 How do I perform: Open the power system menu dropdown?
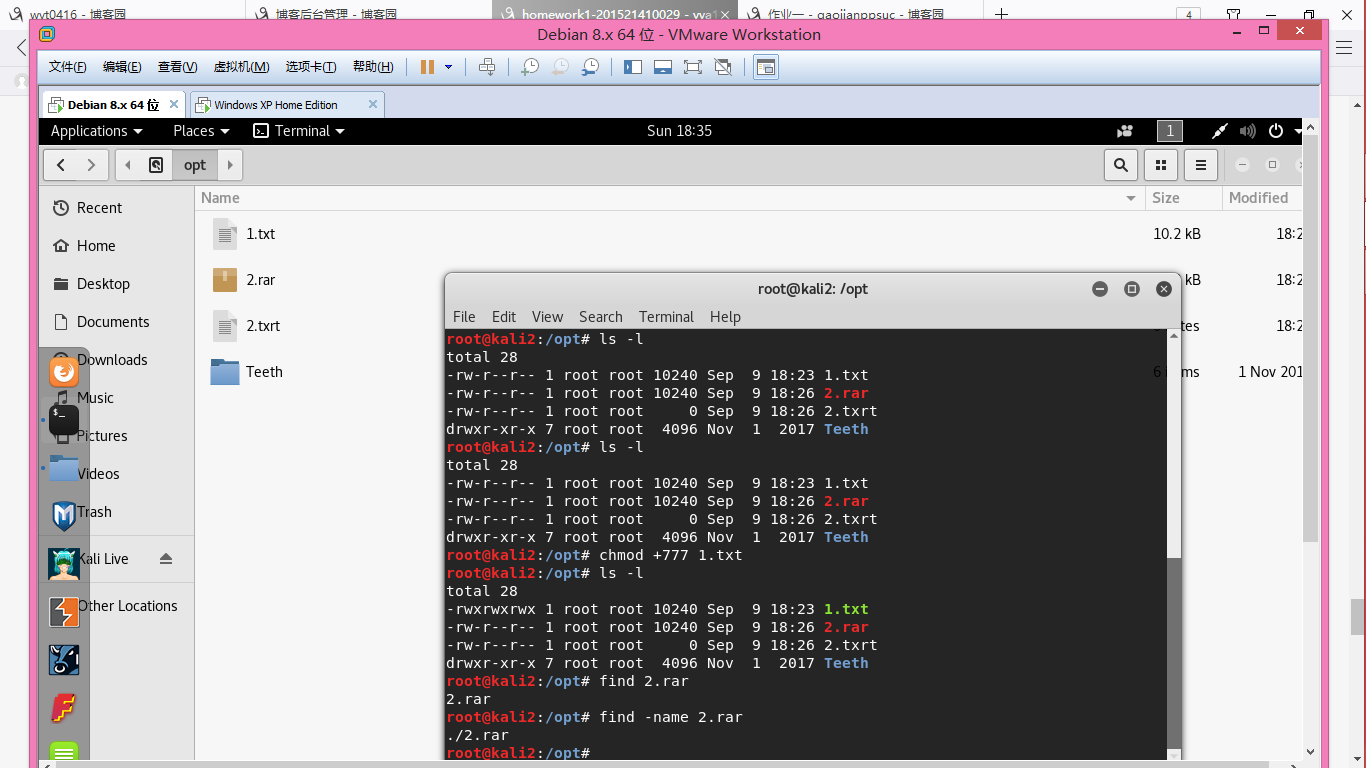coord(1286,131)
